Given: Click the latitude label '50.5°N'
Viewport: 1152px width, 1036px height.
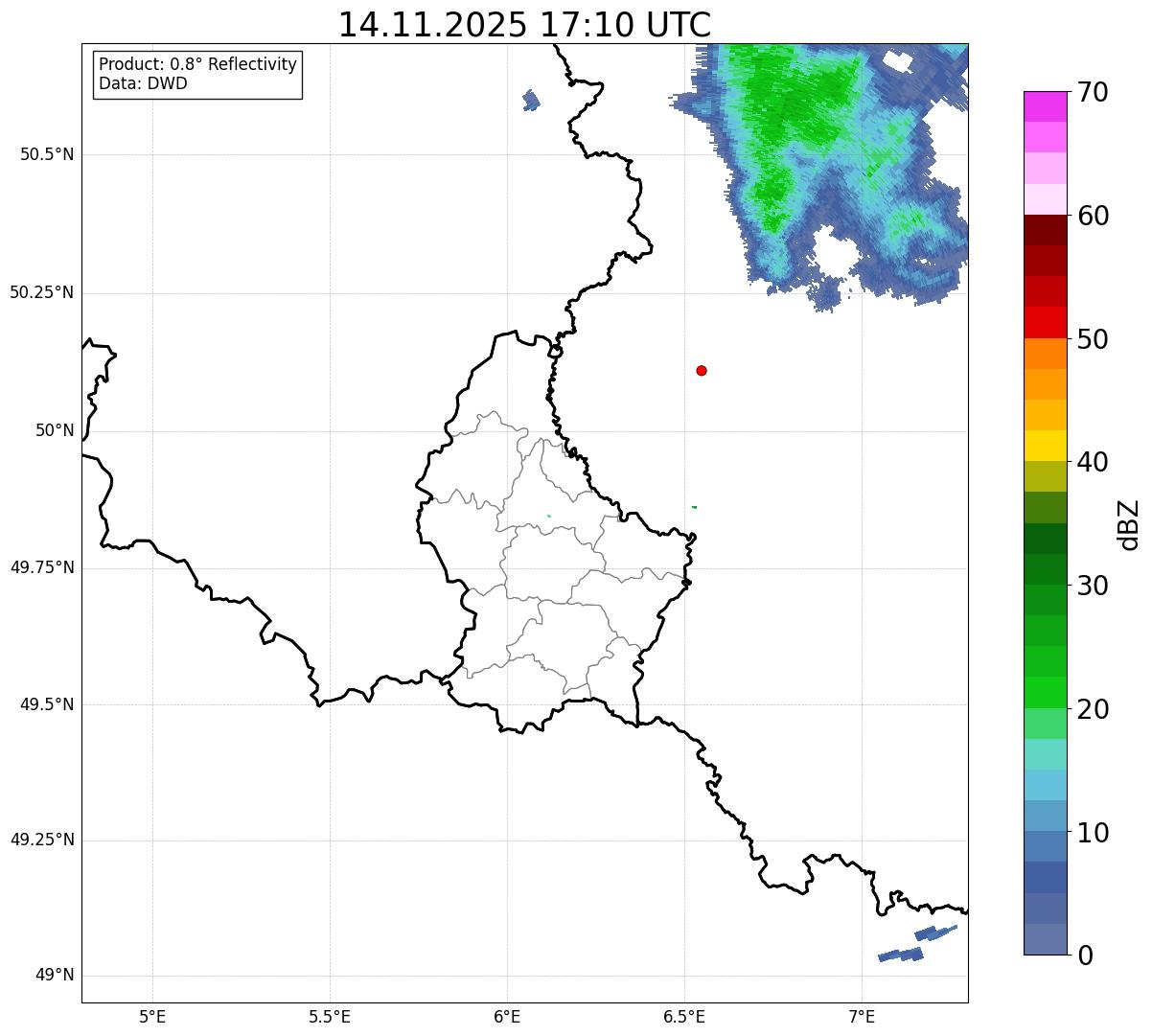Looking at the screenshot, I should 47,154.
